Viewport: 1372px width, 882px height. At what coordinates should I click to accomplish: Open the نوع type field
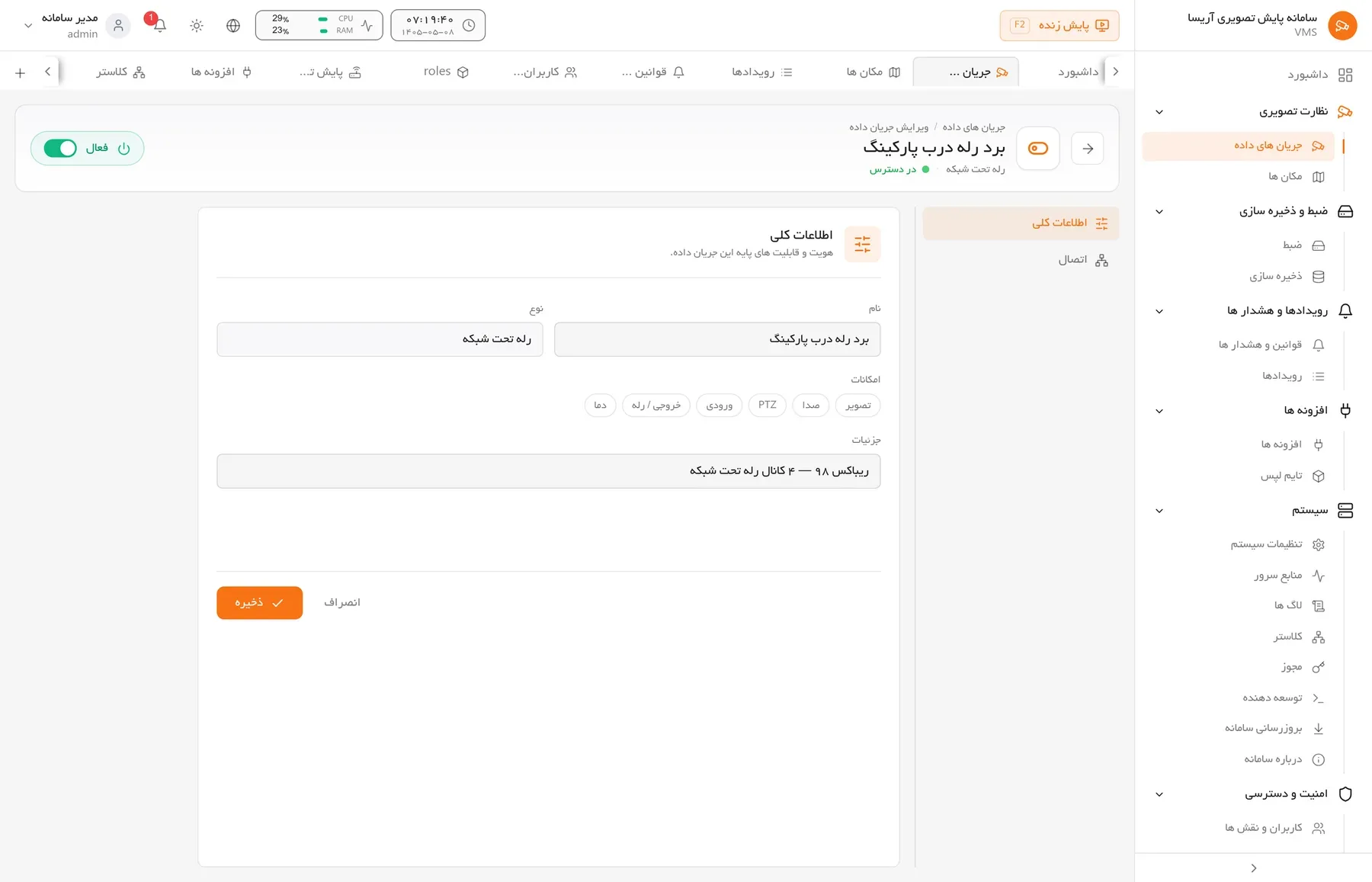point(380,339)
